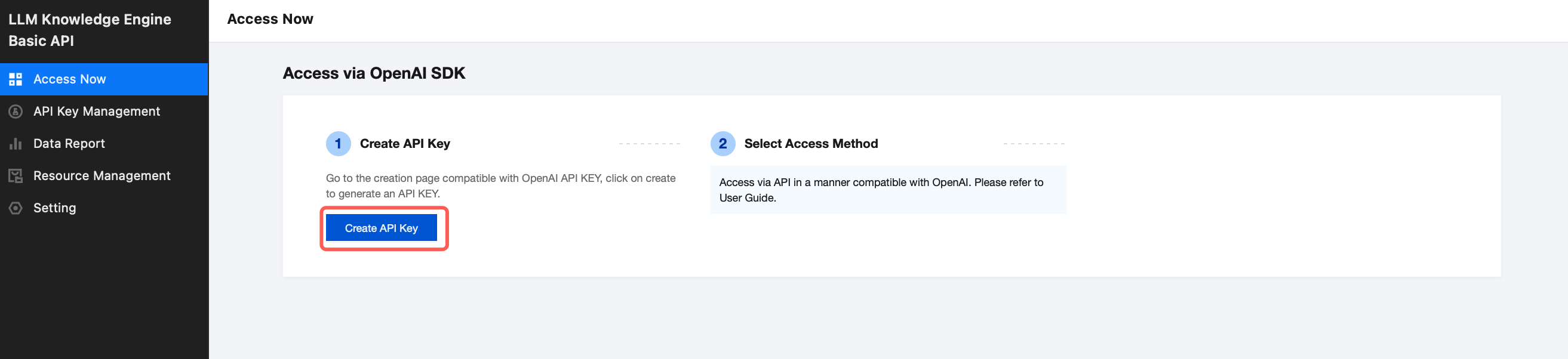This screenshot has height=359, width=1568.
Task: Open API Key Management from sidebar text
Action: [96, 112]
